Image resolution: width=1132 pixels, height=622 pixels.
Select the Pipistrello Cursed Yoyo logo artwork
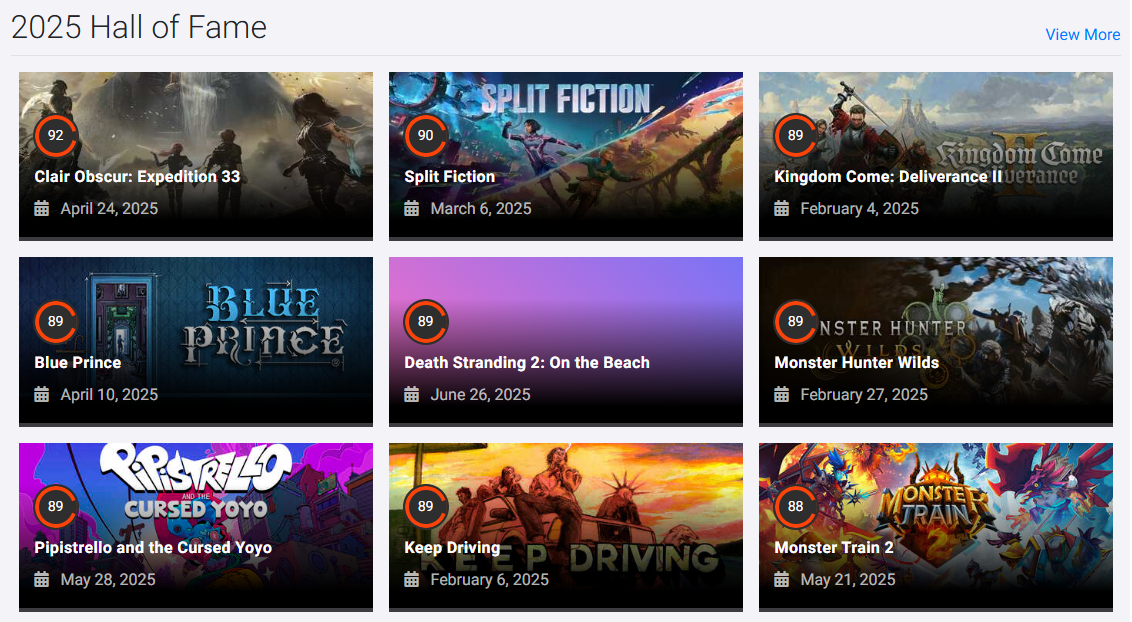(x=196, y=526)
